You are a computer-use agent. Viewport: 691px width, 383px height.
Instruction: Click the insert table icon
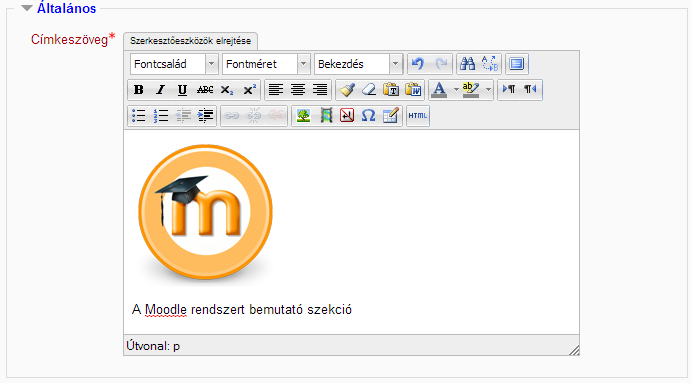tap(390, 116)
